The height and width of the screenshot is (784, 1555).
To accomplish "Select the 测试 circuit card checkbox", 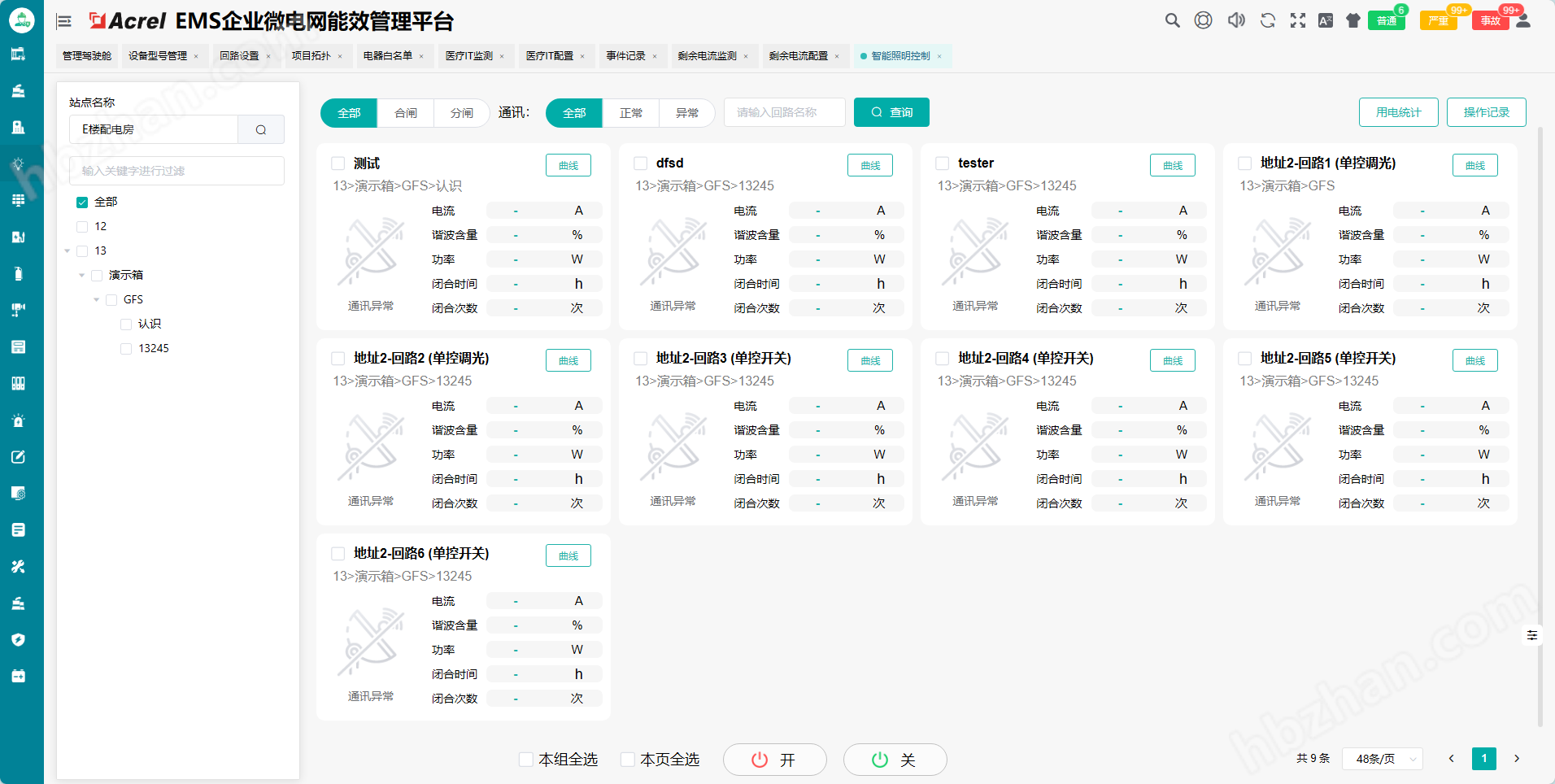I will pyautogui.click(x=338, y=163).
